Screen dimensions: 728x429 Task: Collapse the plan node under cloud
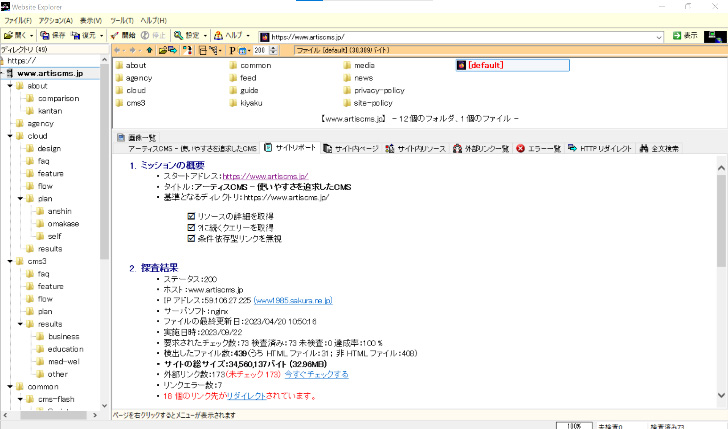20,199
